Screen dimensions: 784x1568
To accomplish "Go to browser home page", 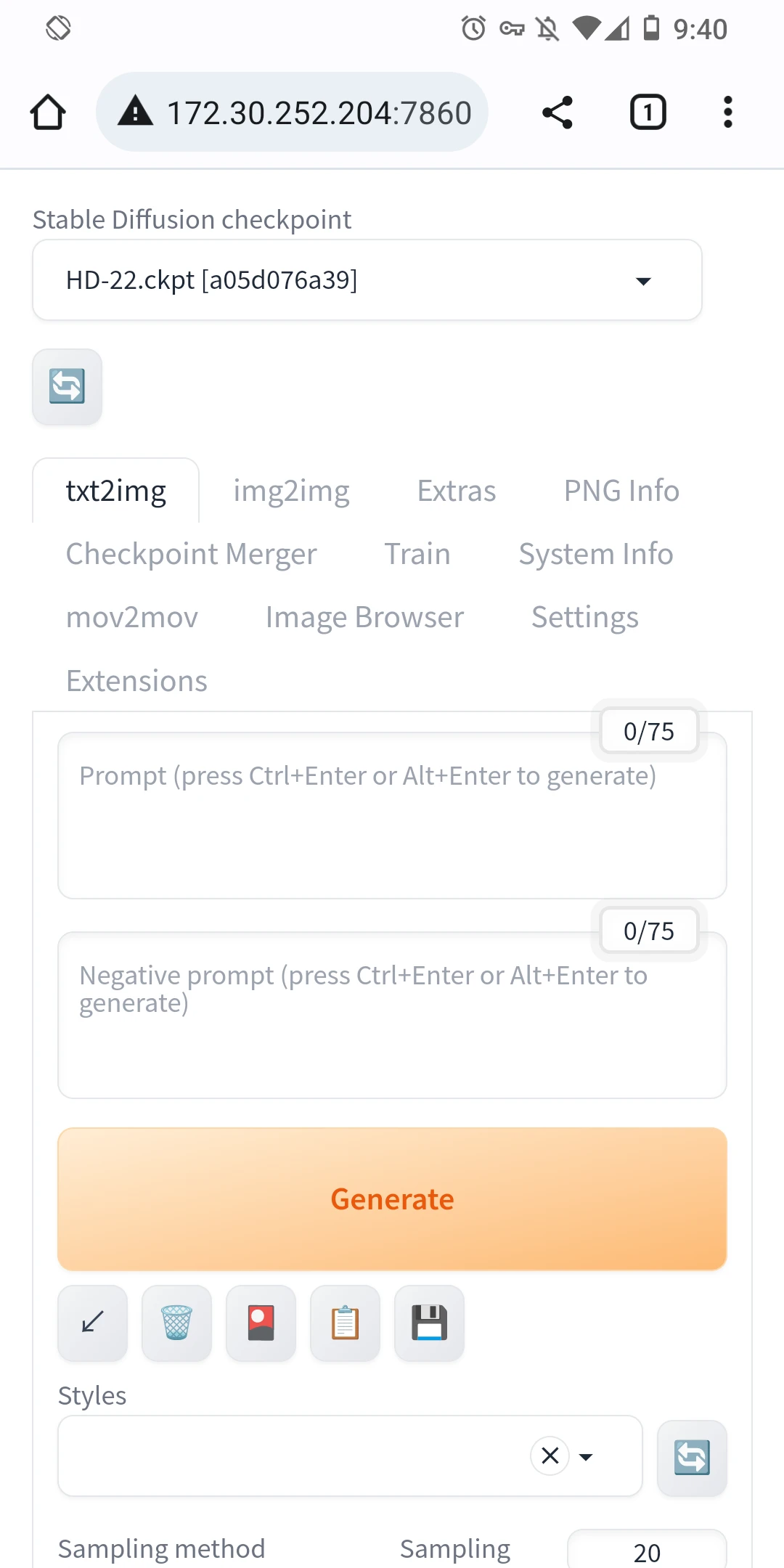I will click(48, 113).
